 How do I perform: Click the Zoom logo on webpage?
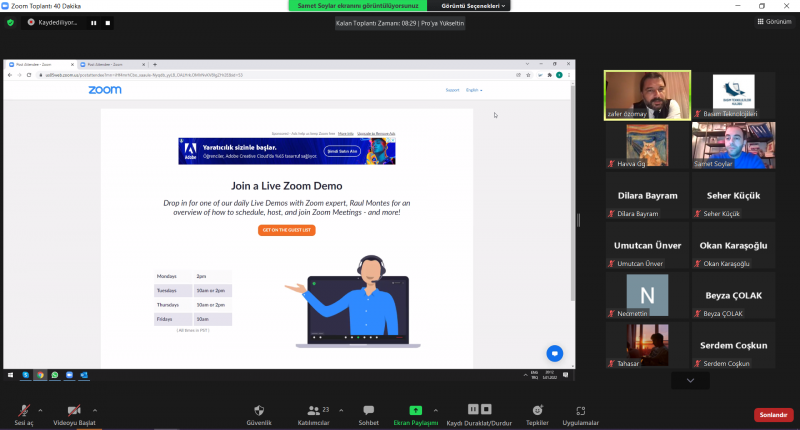point(105,90)
